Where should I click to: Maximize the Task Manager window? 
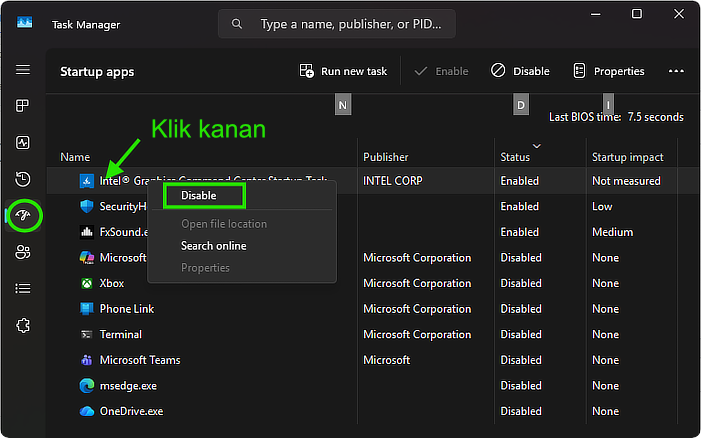click(637, 14)
